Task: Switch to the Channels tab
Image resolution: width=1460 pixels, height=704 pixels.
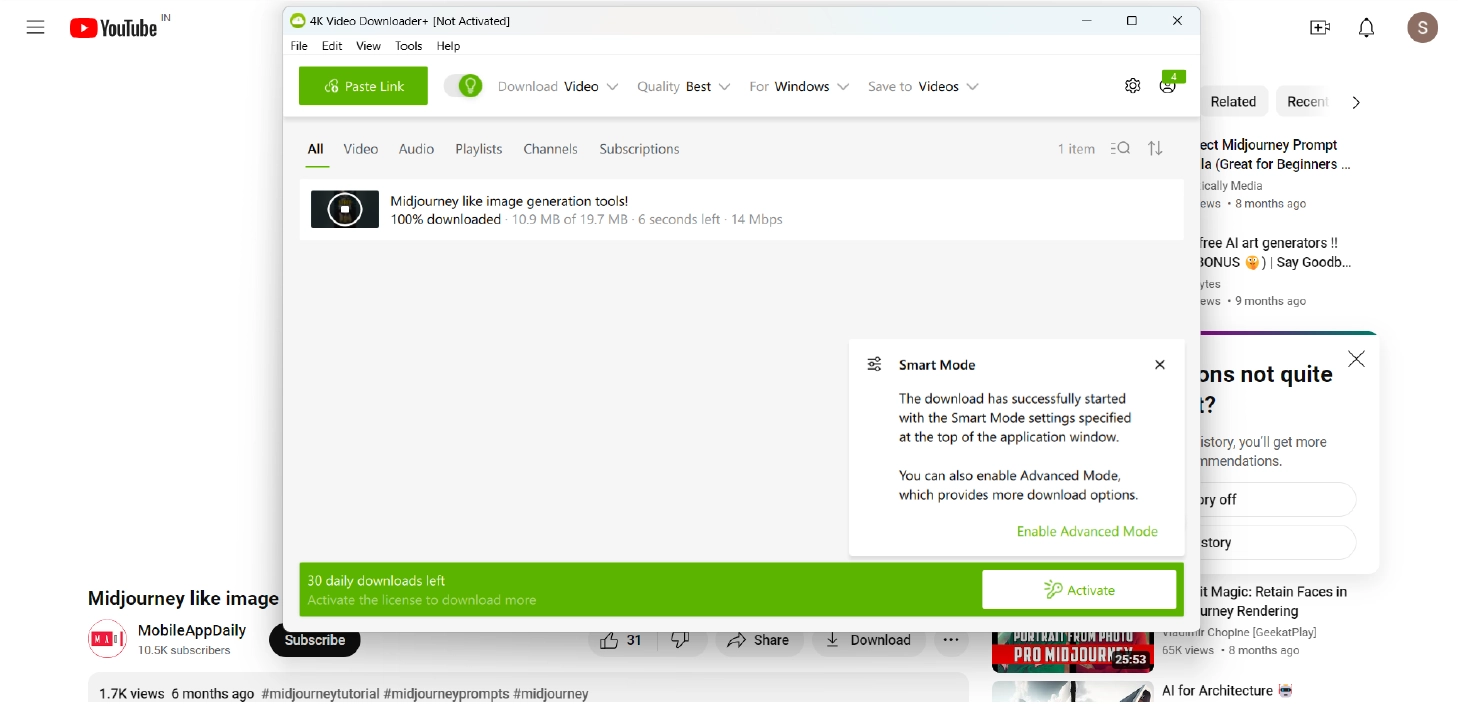Action: [x=550, y=149]
